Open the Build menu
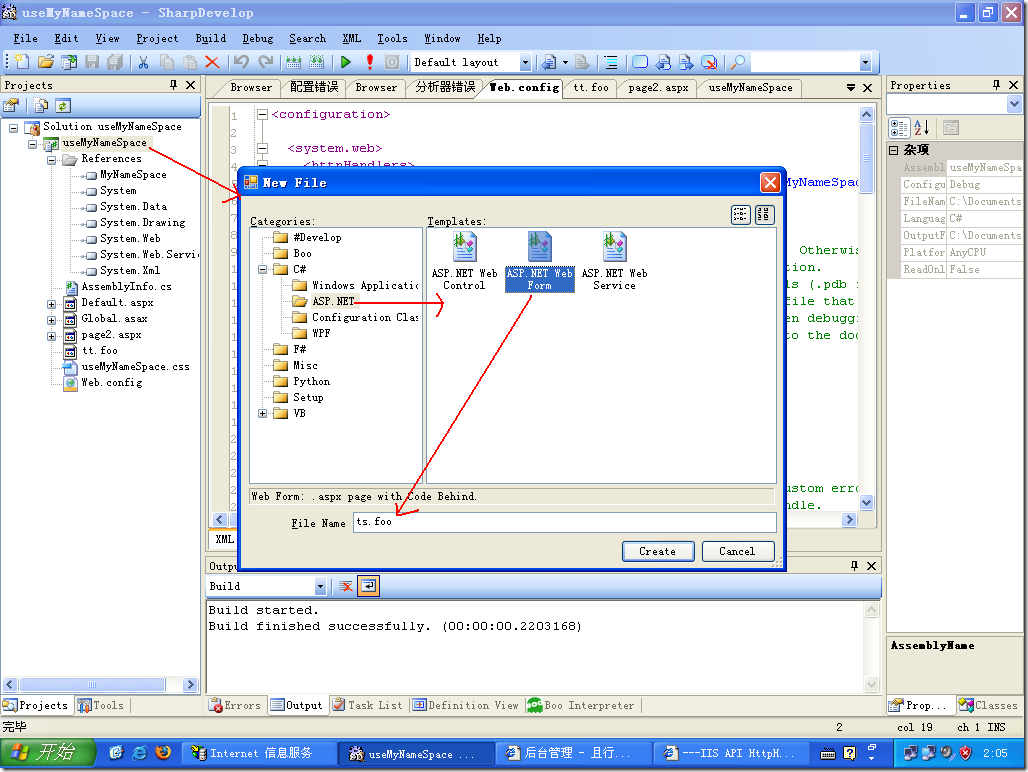The image size is (1028, 772). click(210, 38)
